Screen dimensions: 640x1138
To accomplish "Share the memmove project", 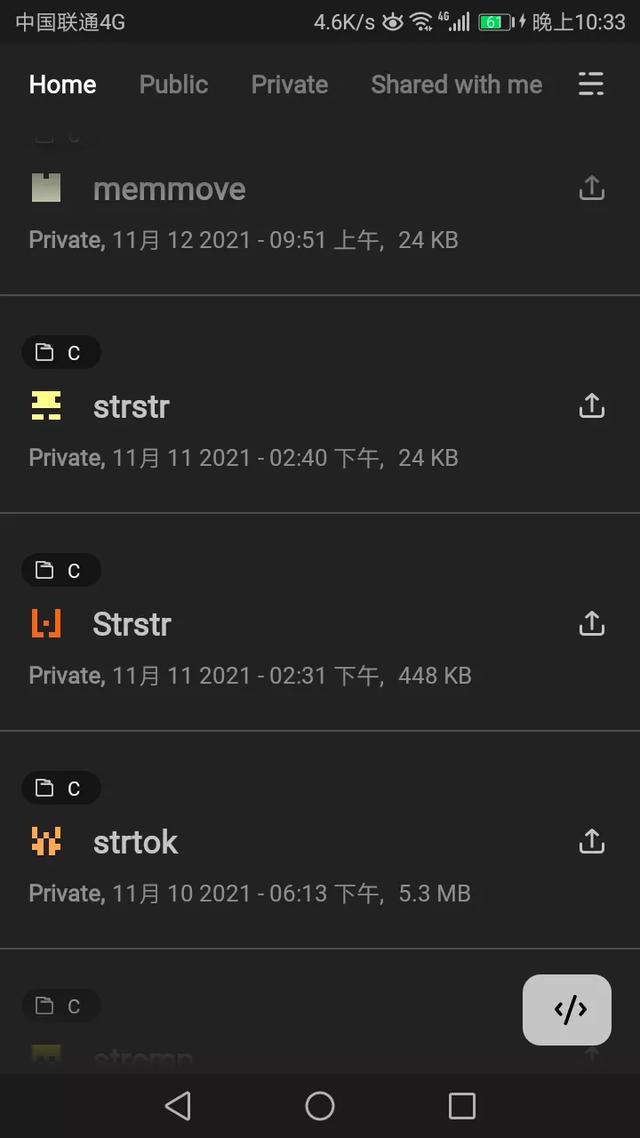I will pyautogui.click(x=591, y=189).
